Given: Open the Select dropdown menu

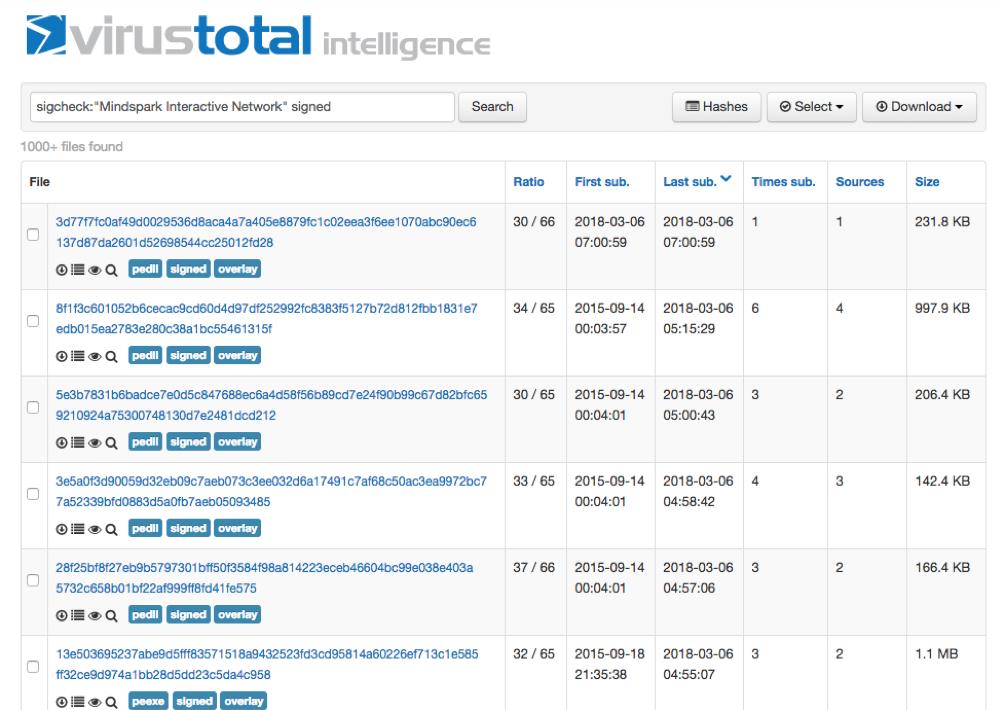Looking at the screenshot, I should [x=811, y=107].
